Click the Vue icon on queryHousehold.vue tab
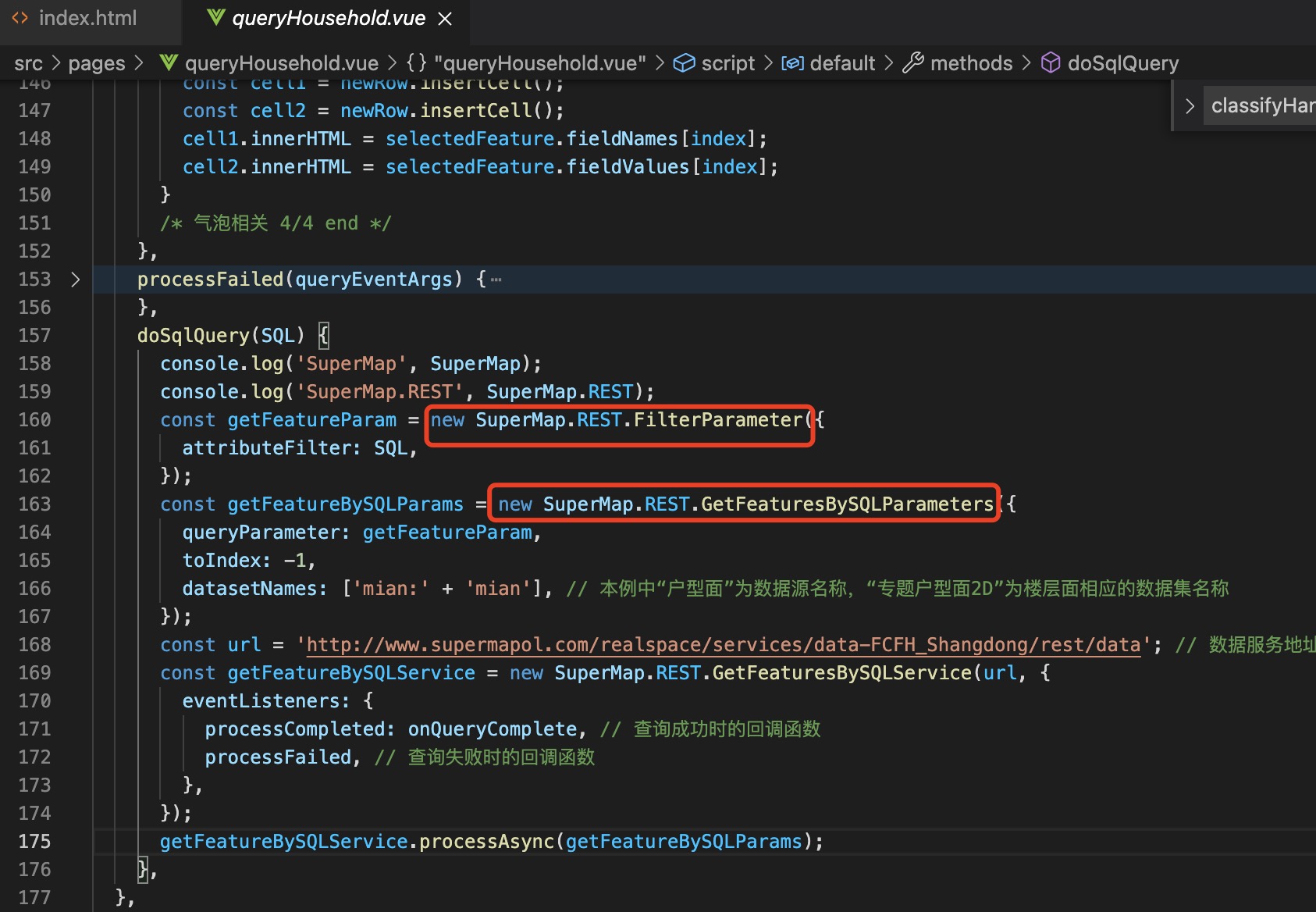Screen dimensions: 1316x912 tap(216, 17)
